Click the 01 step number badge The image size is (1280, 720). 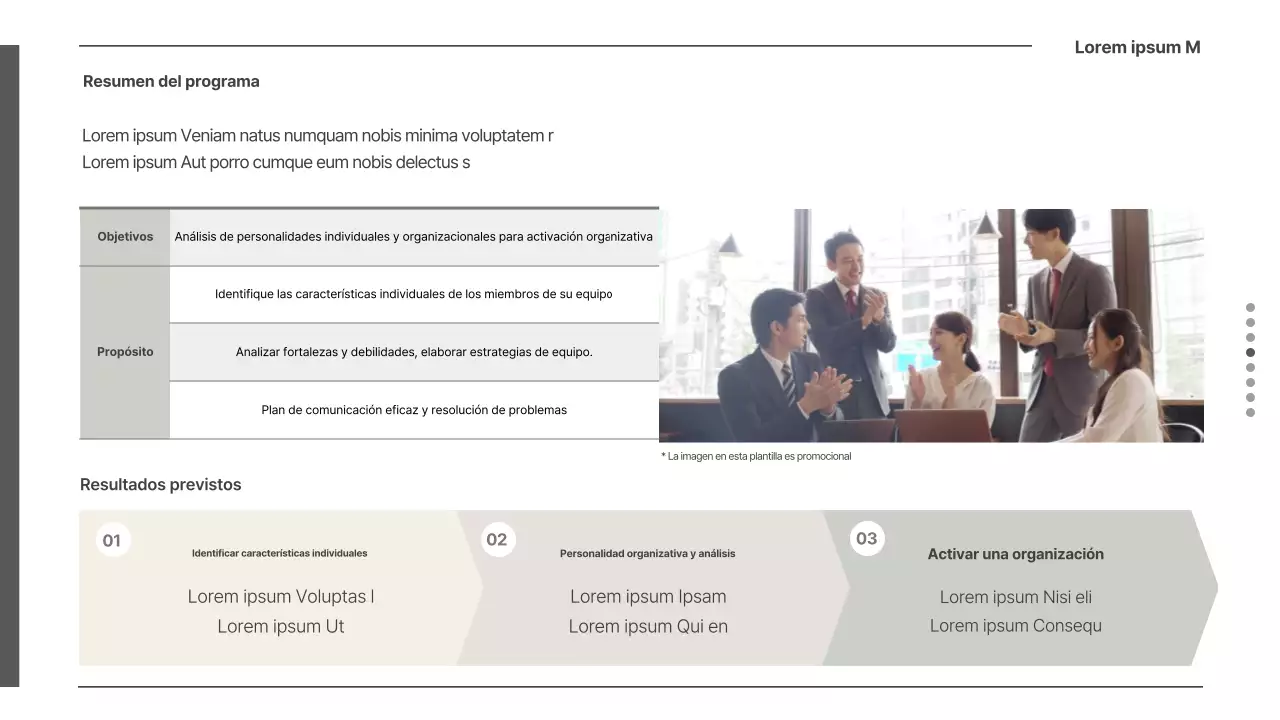point(113,541)
